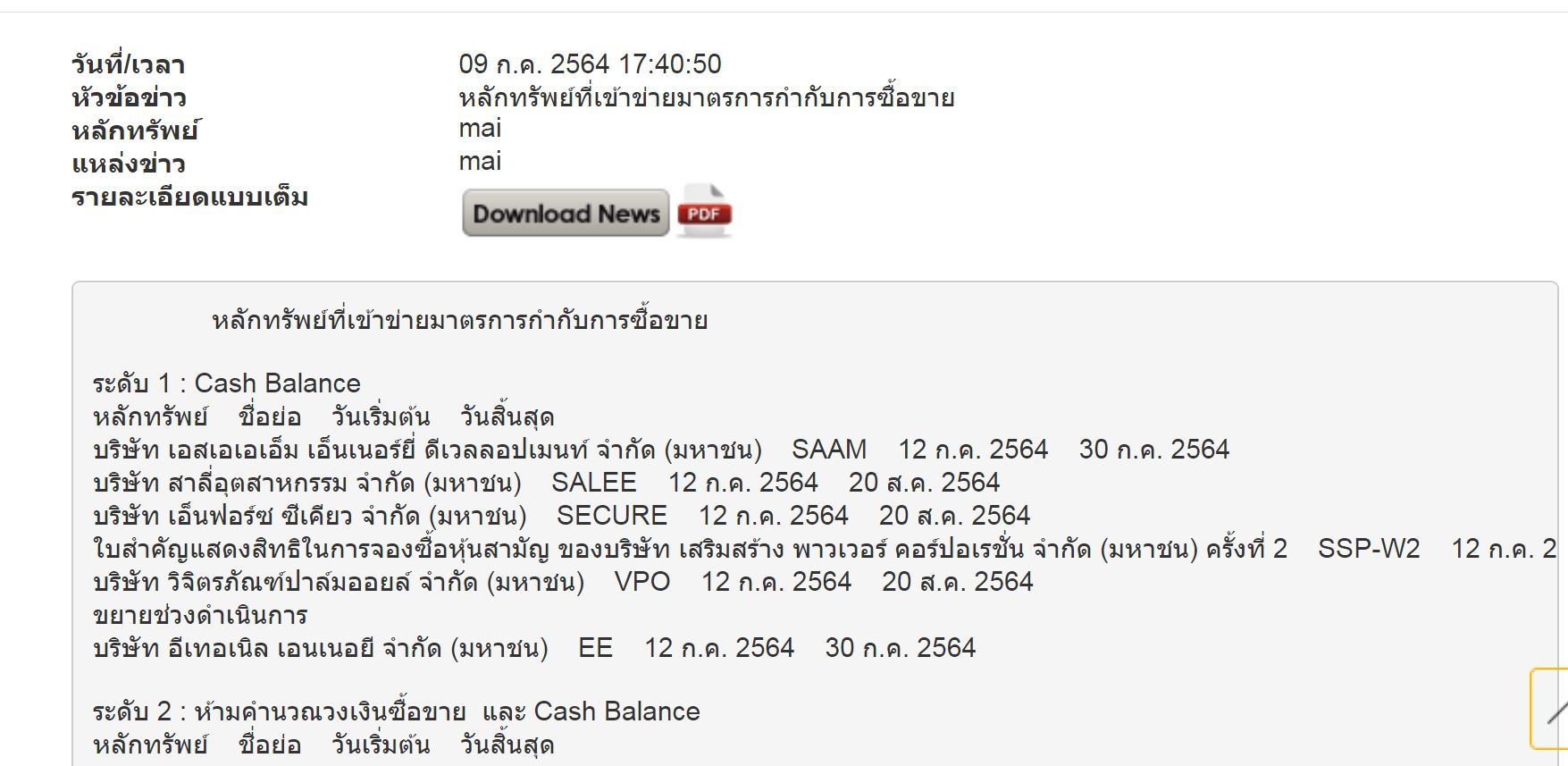1568x766 pixels.
Task: Click the EE ticker symbol
Action: point(596,648)
